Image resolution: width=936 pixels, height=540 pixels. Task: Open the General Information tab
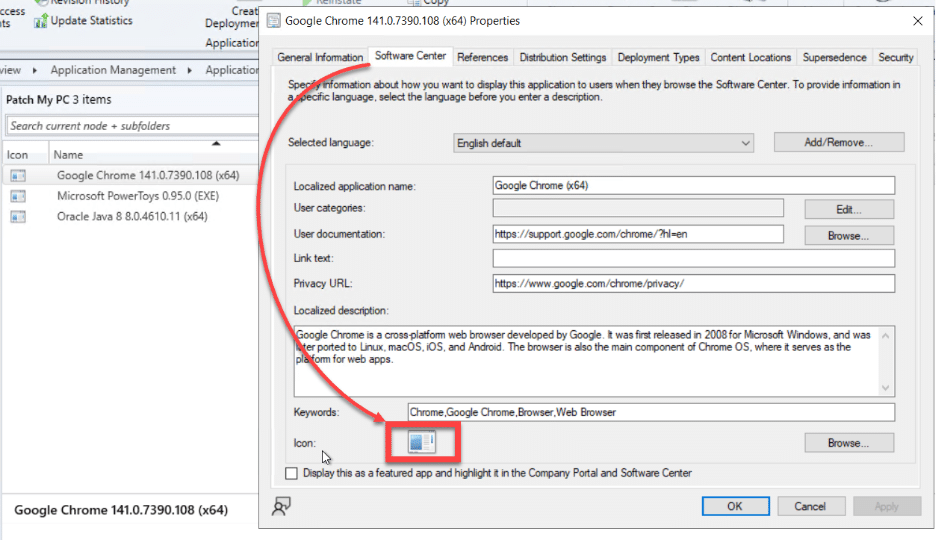pyautogui.click(x=321, y=58)
